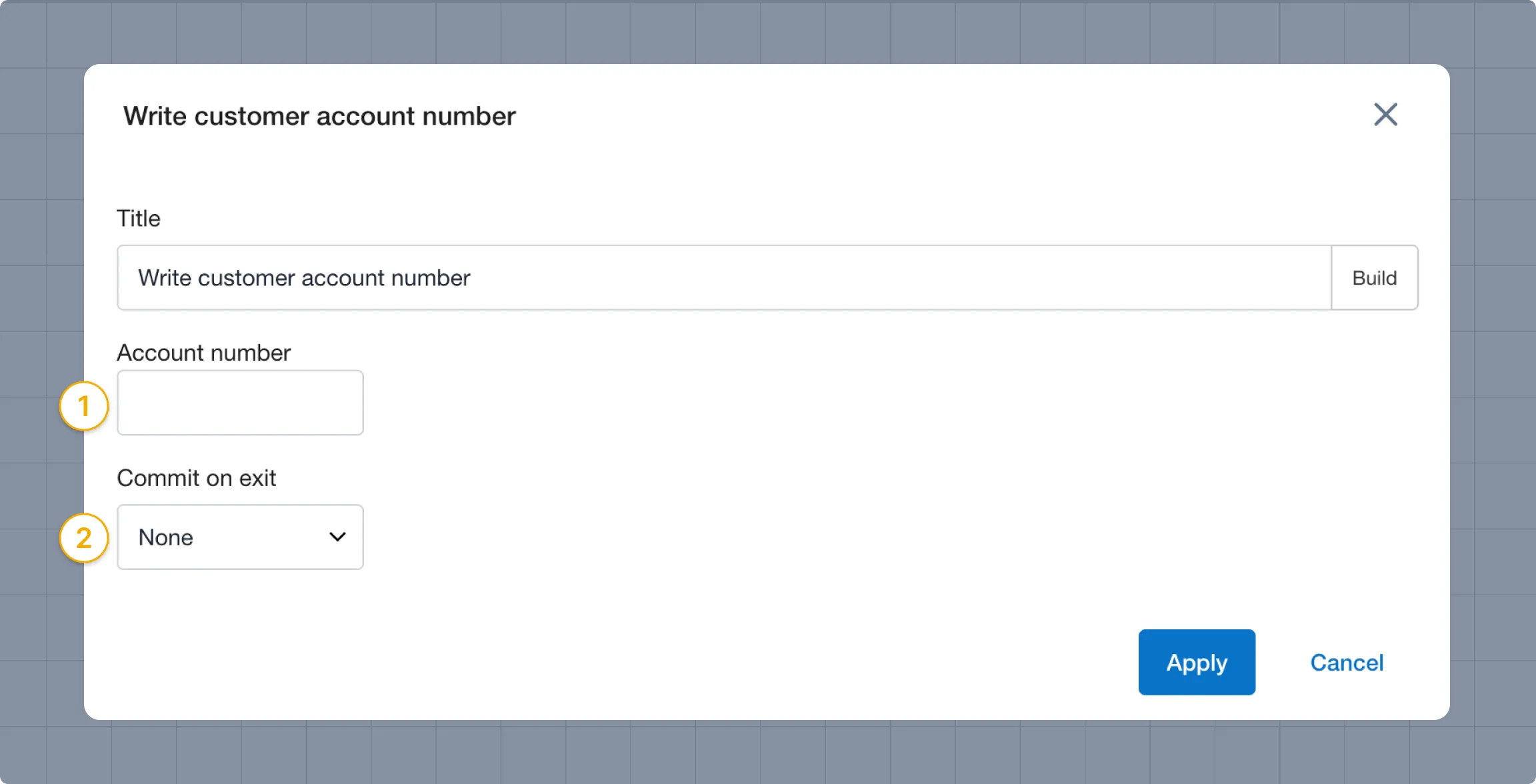This screenshot has height=784, width=1536.
Task: Apply the account number settings
Action: point(1197,662)
